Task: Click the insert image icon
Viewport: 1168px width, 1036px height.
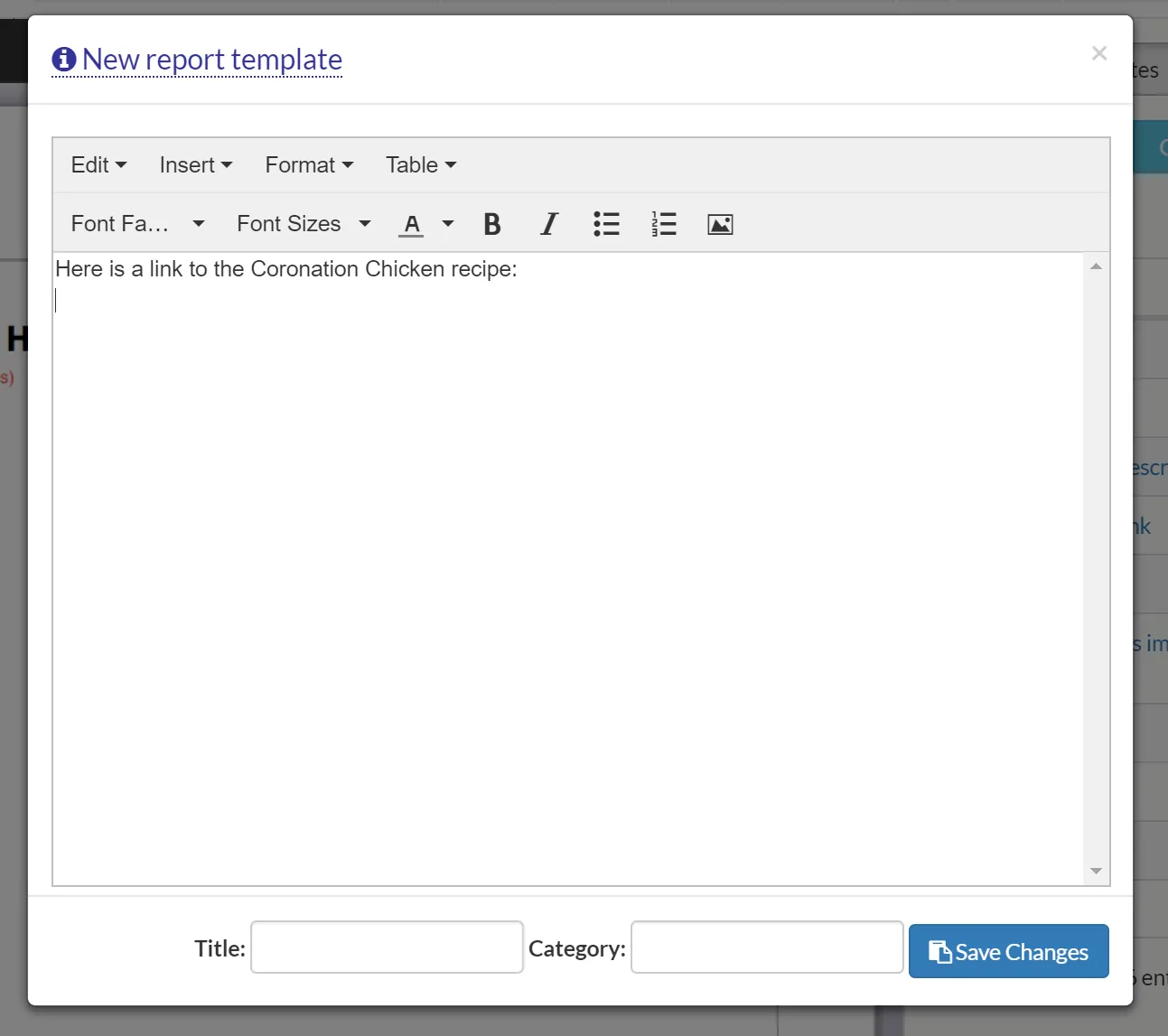Action: point(720,224)
